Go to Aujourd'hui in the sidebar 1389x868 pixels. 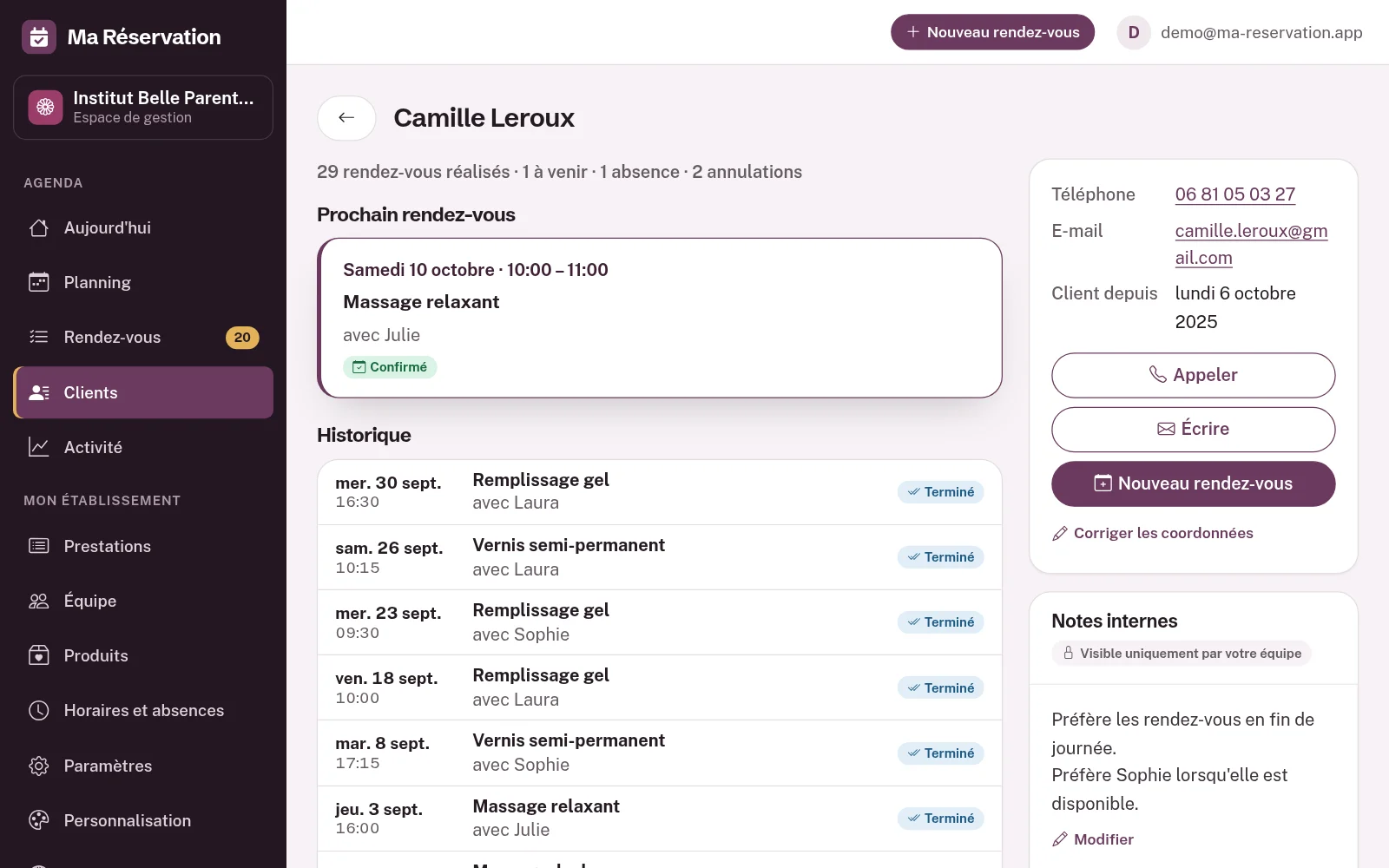(x=143, y=227)
